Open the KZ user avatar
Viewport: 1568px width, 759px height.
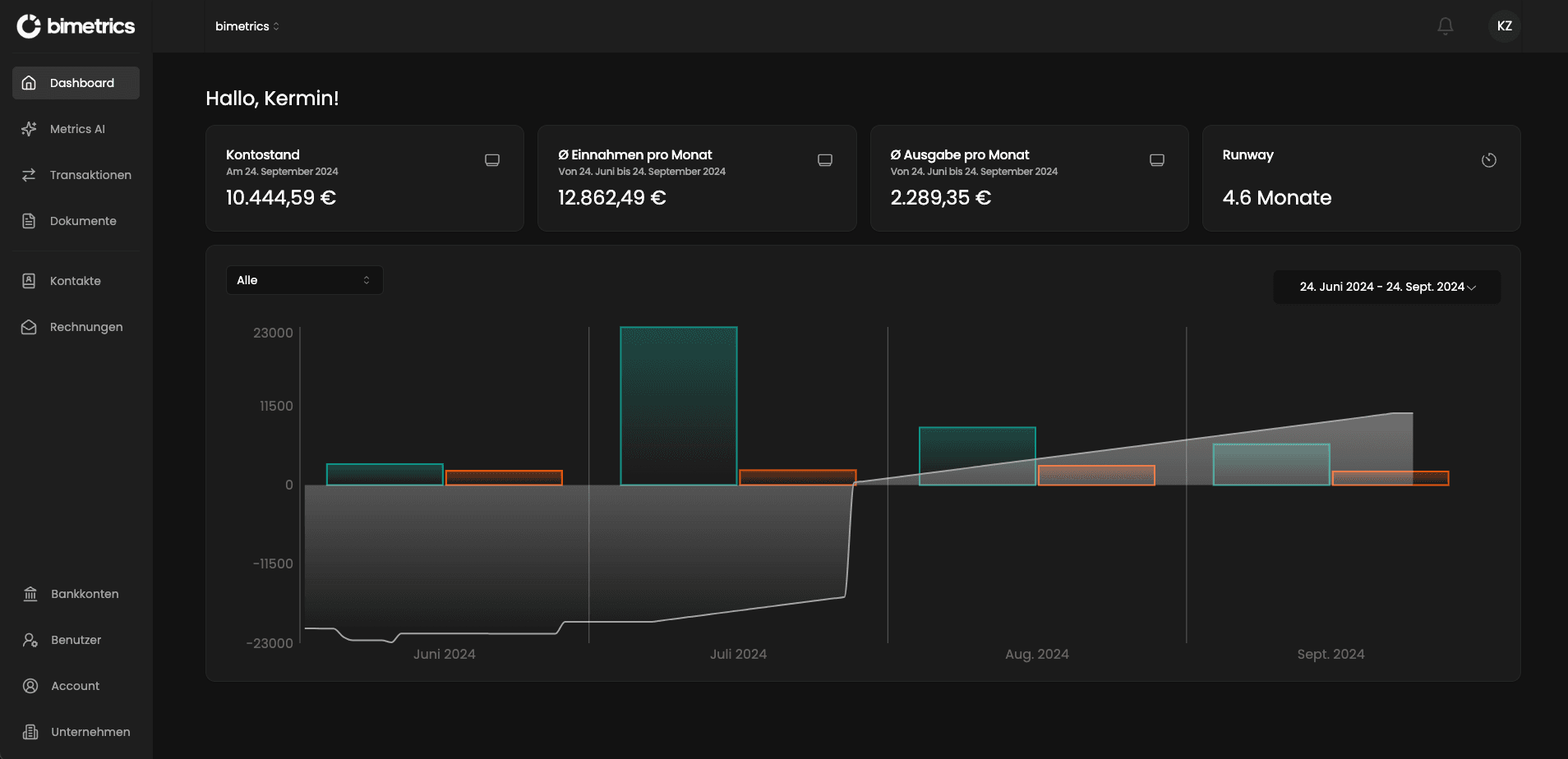click(1505, 26)
